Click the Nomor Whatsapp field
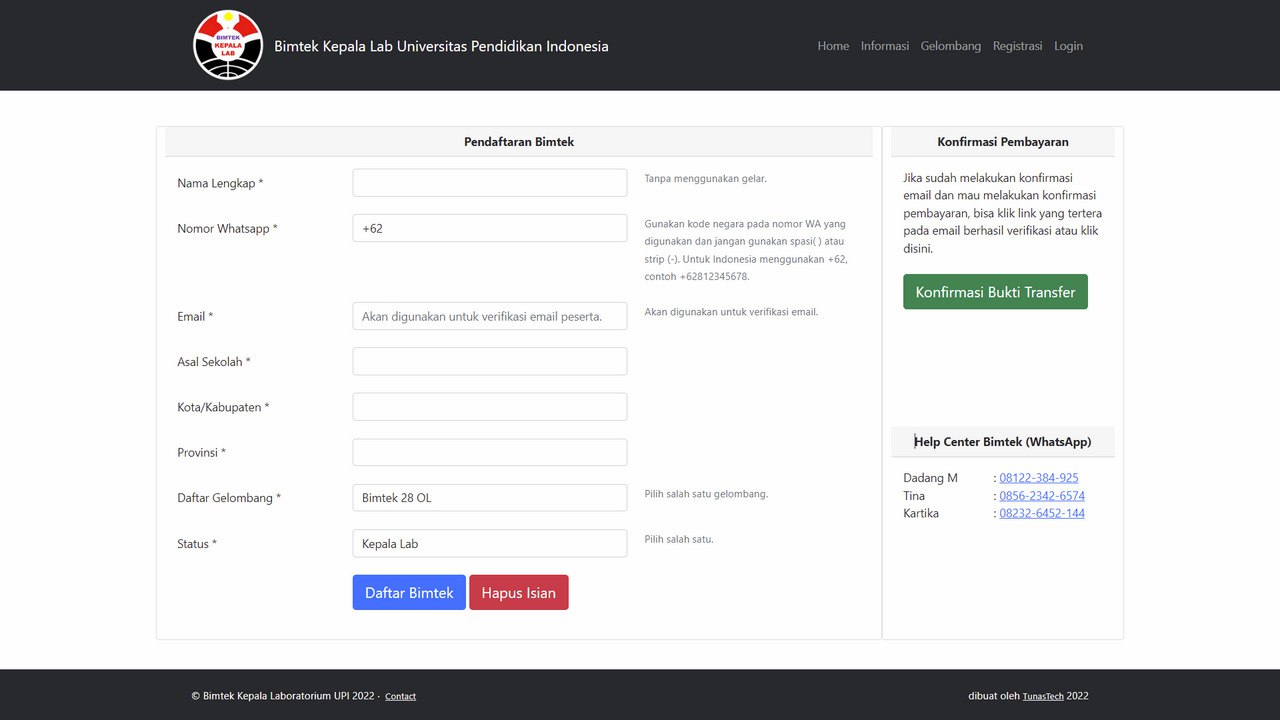The width and height of the screenshot is (1280, 720). 489,228
